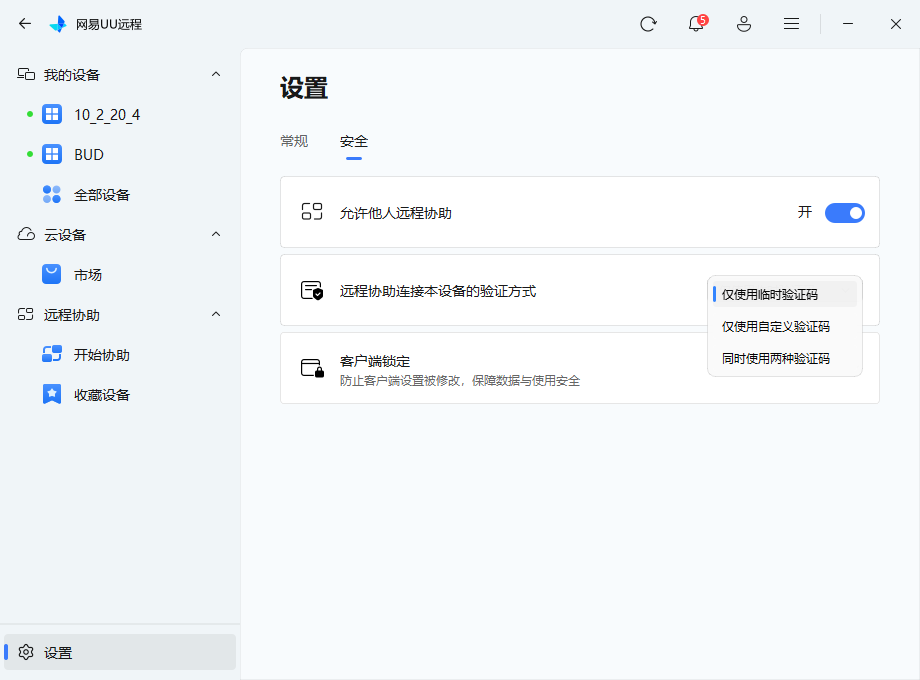This screenshot has width=920, height=680.
Task: Click 设置 at sidebar bottom
Action: click(58, 653)
